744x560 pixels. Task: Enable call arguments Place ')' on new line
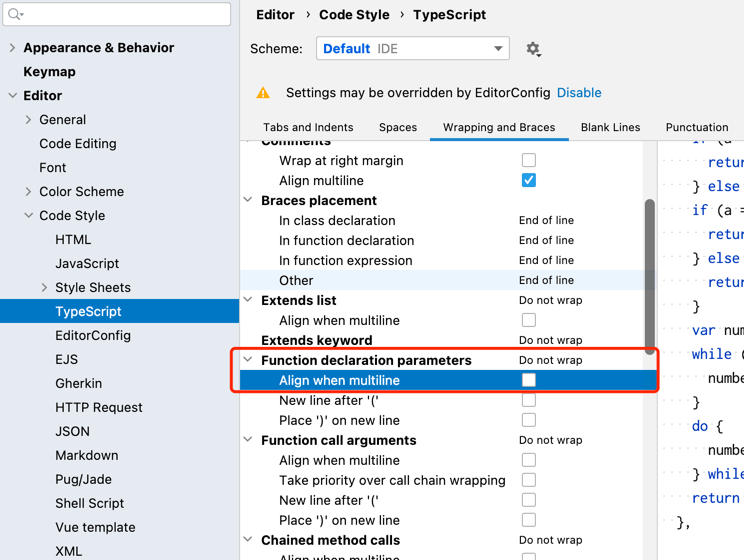[529, 520]
